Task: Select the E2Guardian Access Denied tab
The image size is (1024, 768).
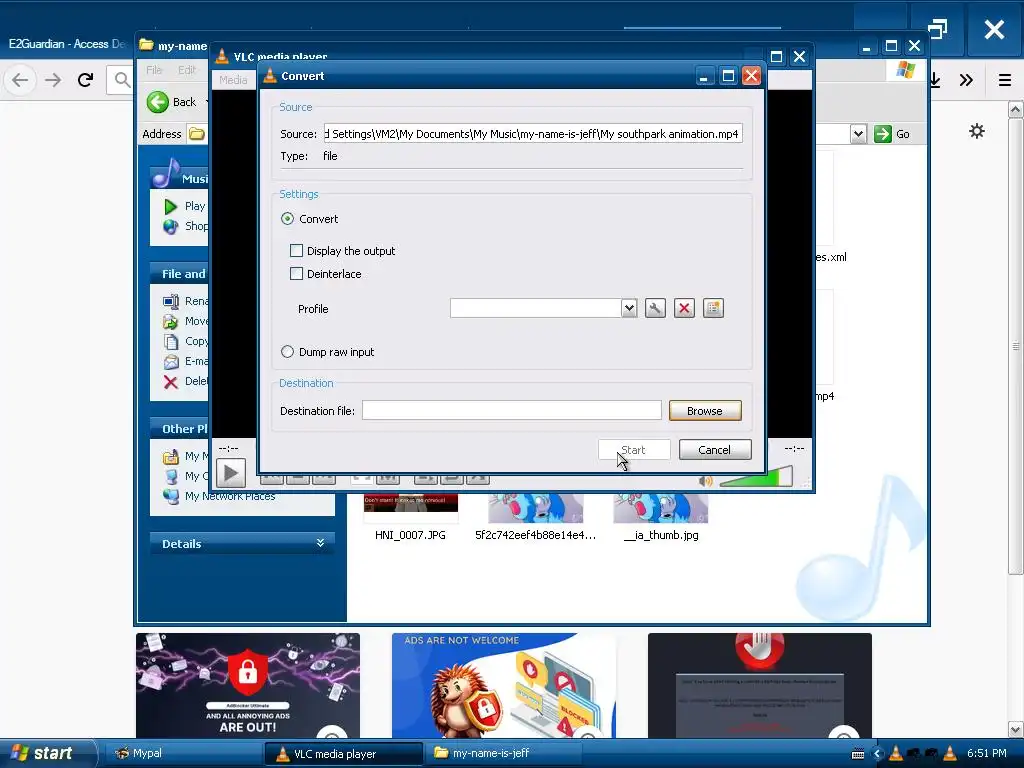Action: [x=66, y=44]
